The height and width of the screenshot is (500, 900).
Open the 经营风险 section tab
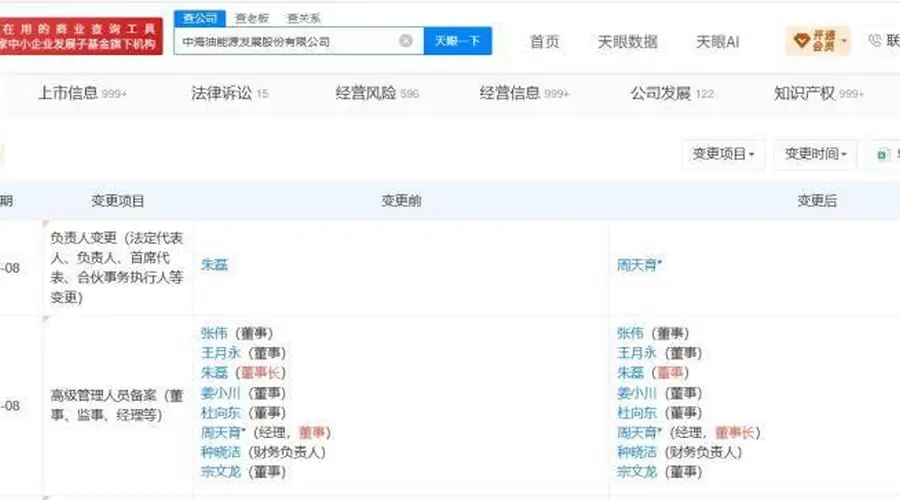[x=377, y=93]
